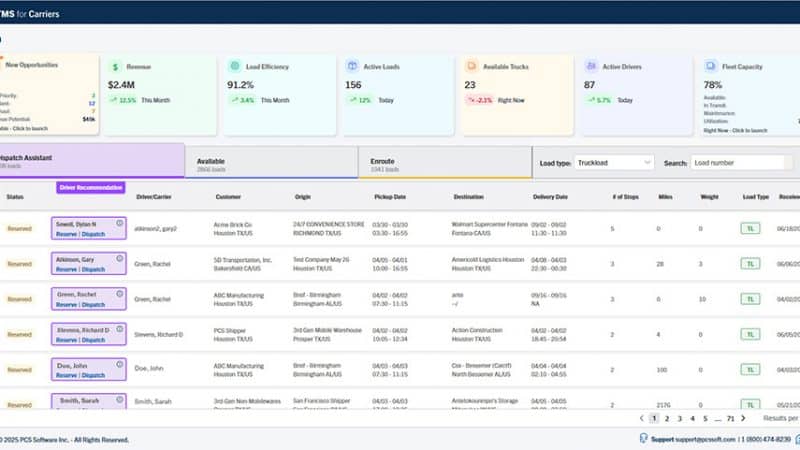The image size is (800, 450).
Task: Click the support headset icon in footer
Action: click(x=643, y=439)
